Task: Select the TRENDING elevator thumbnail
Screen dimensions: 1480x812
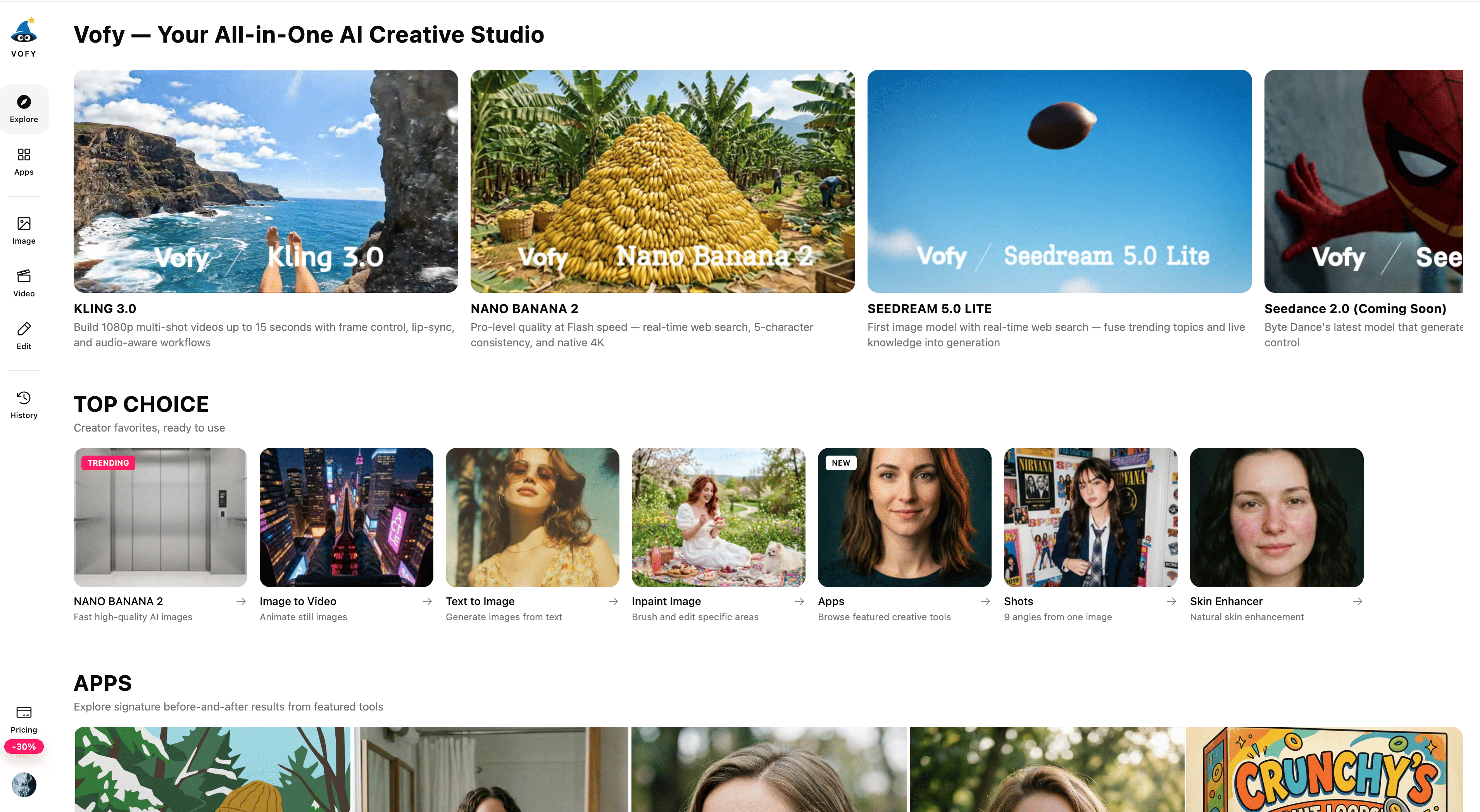Action: pyautogui.click(x=160, y=517)
